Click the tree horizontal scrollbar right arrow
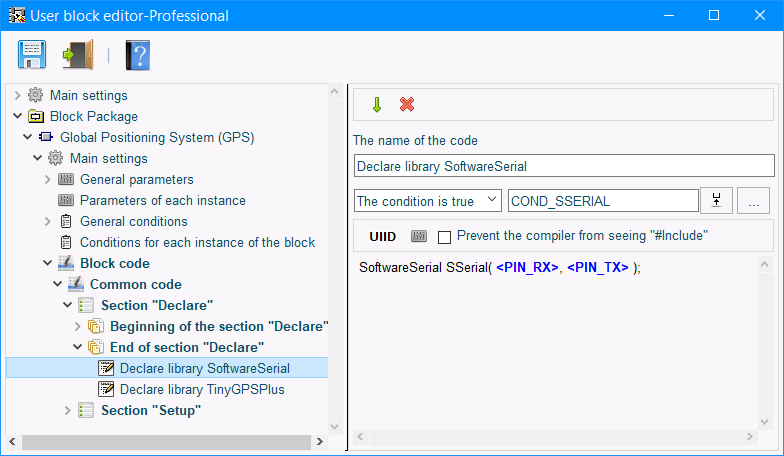Viewport: 784px width, 456px height. pyautogui.click(x=320, y=442)
